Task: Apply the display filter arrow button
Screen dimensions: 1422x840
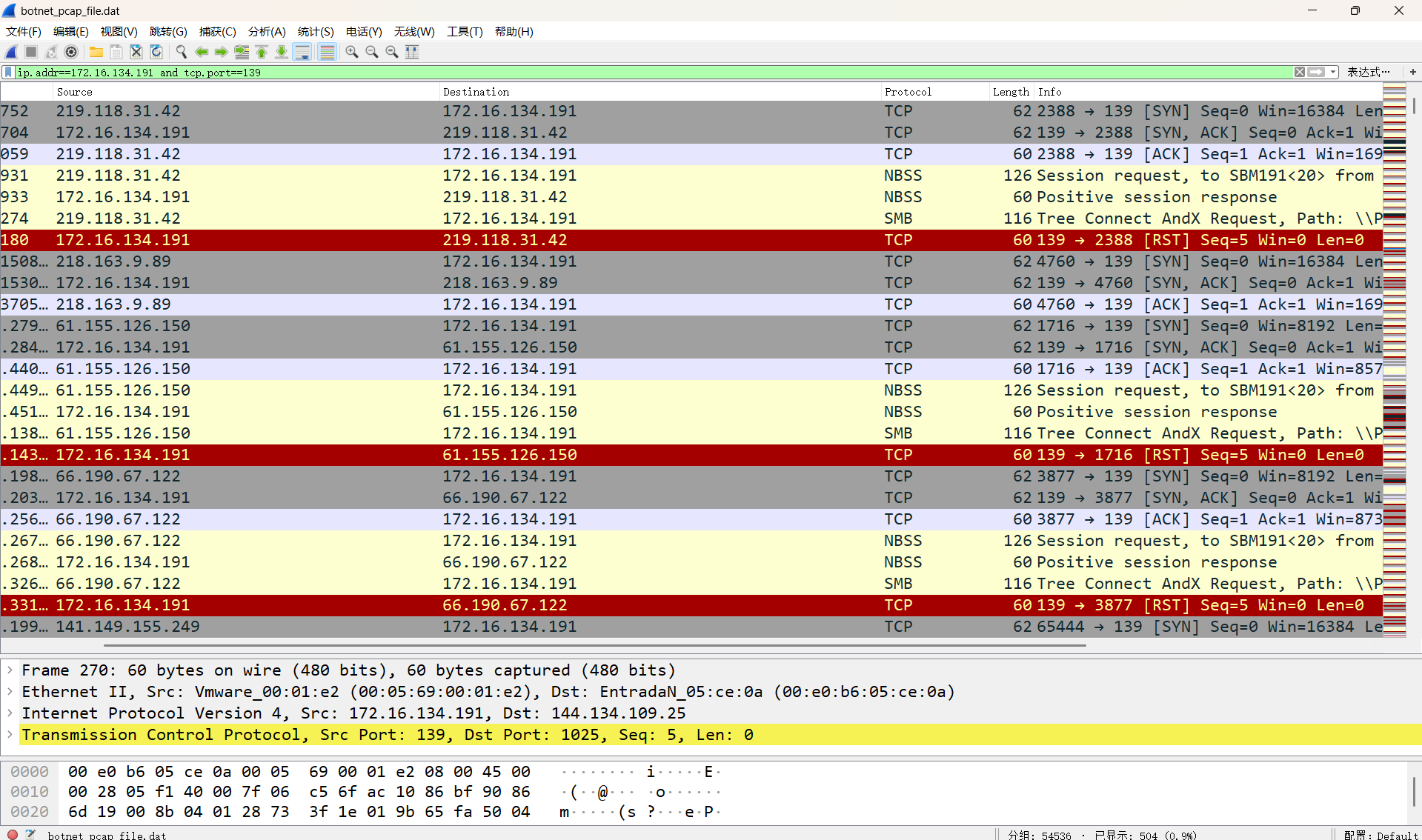Action: tap(1316, 72)
